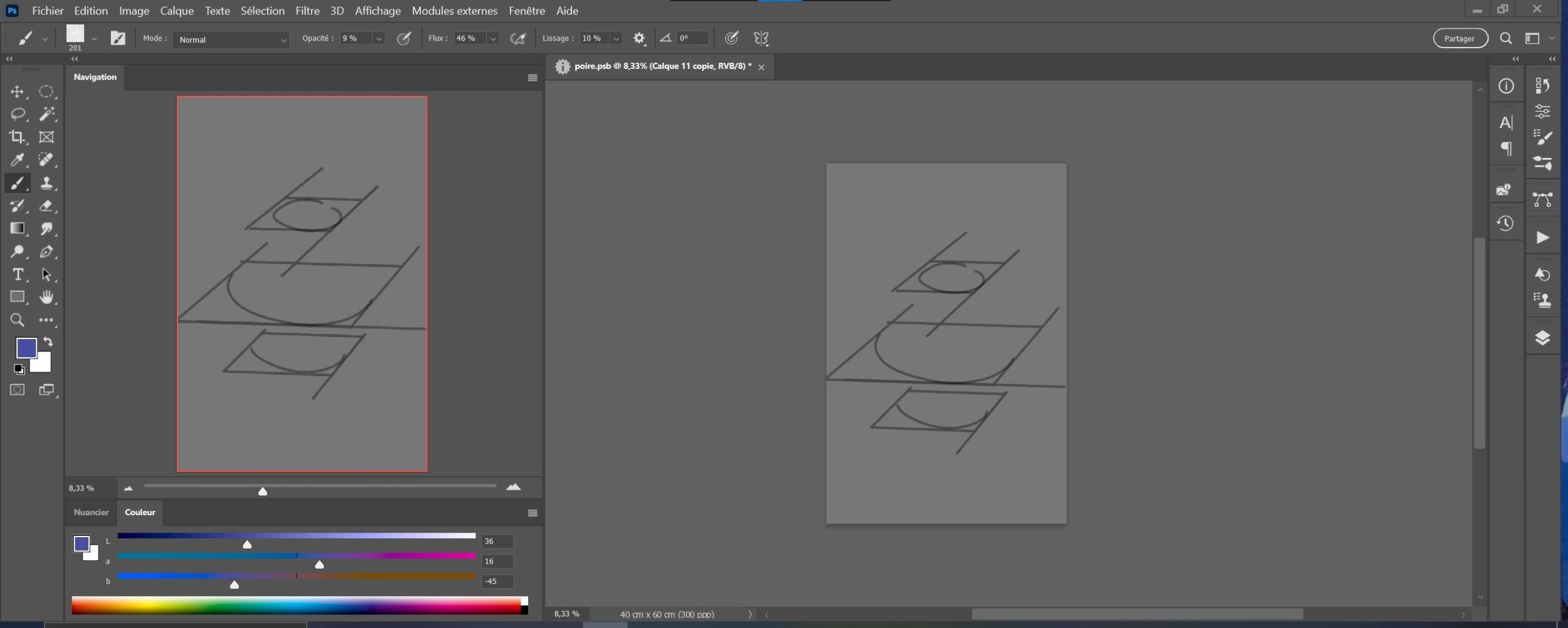Activate the Horizontal Type tool
This screenshot has height=628, width=1568.
tap(17, 275)
